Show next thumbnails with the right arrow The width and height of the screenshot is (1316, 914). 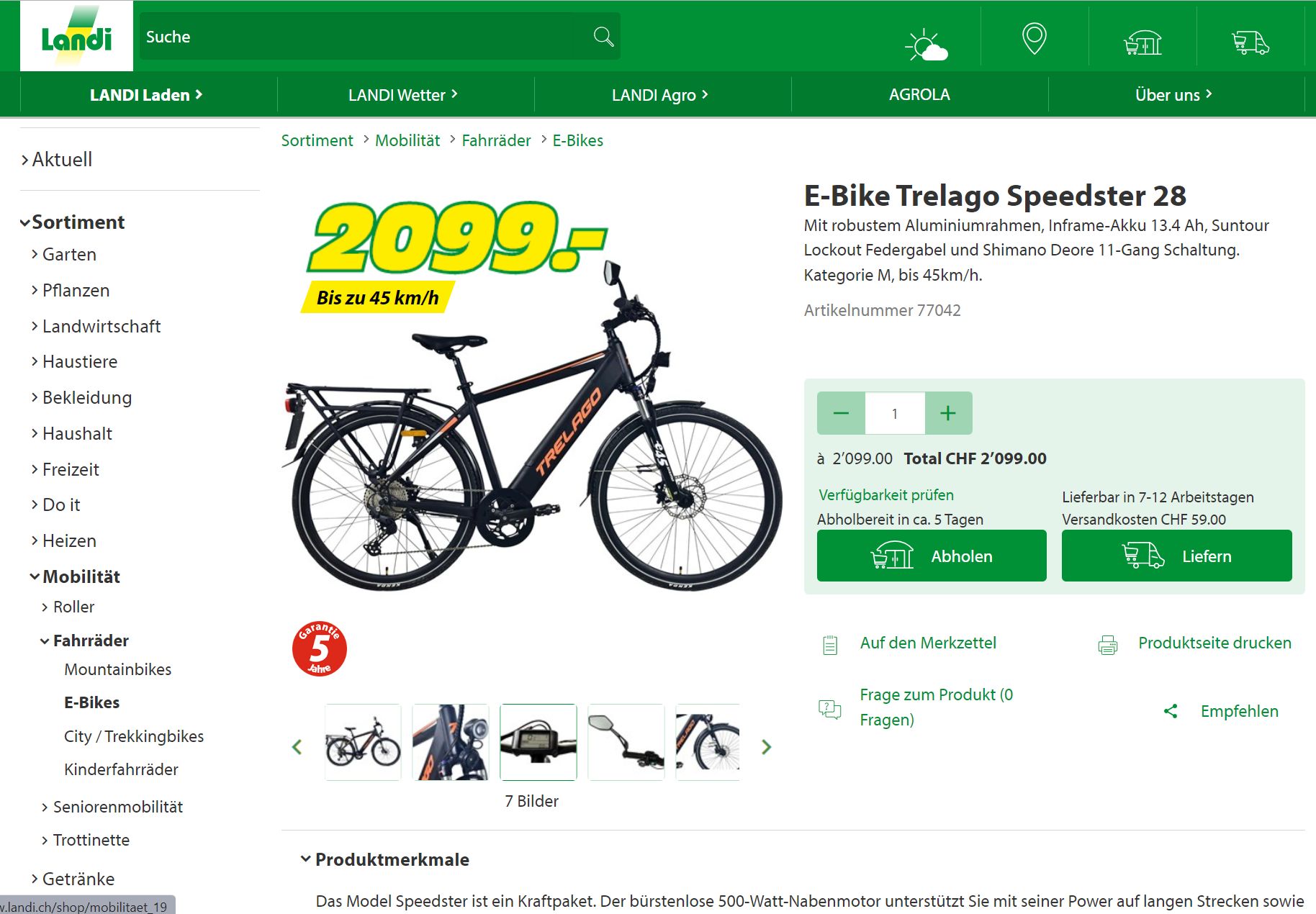(x=766, y=747)
